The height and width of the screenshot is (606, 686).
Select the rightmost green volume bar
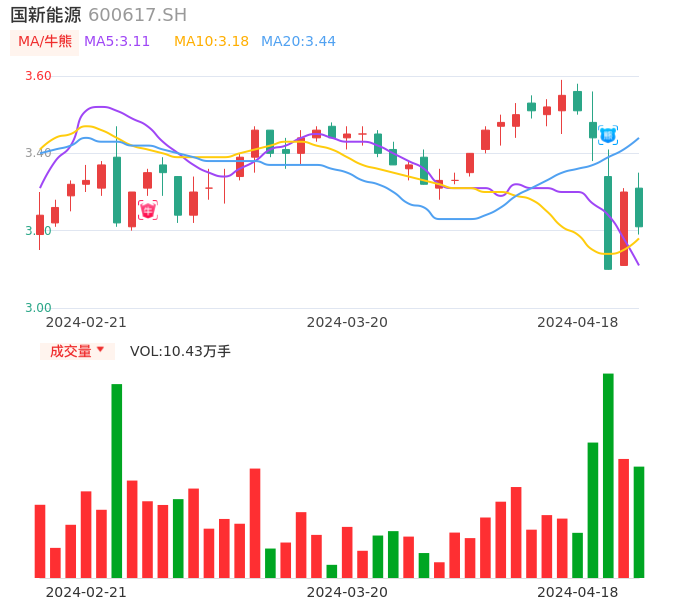638,521
